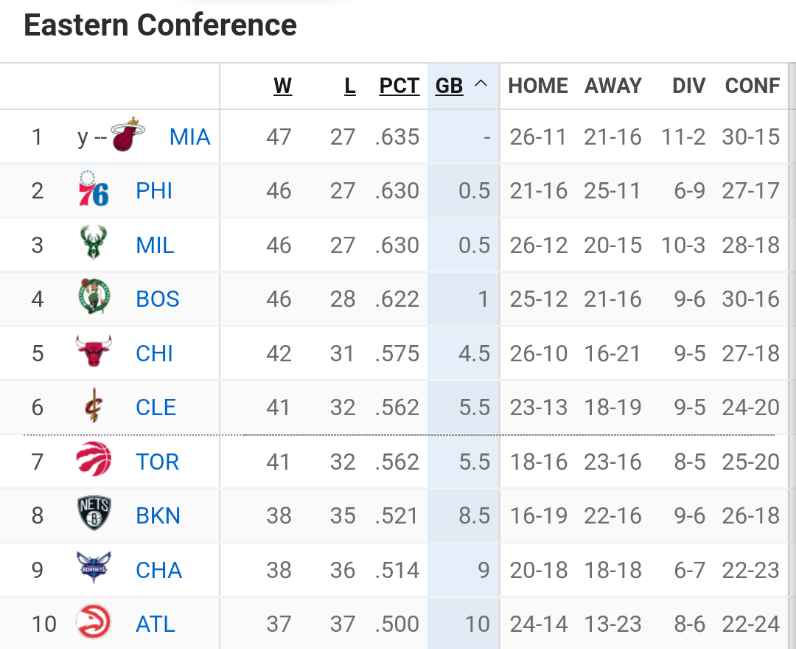Toggle sort arrow beside GB header
796x649 pixels.
pyautogui.click(x=481, y=85)
